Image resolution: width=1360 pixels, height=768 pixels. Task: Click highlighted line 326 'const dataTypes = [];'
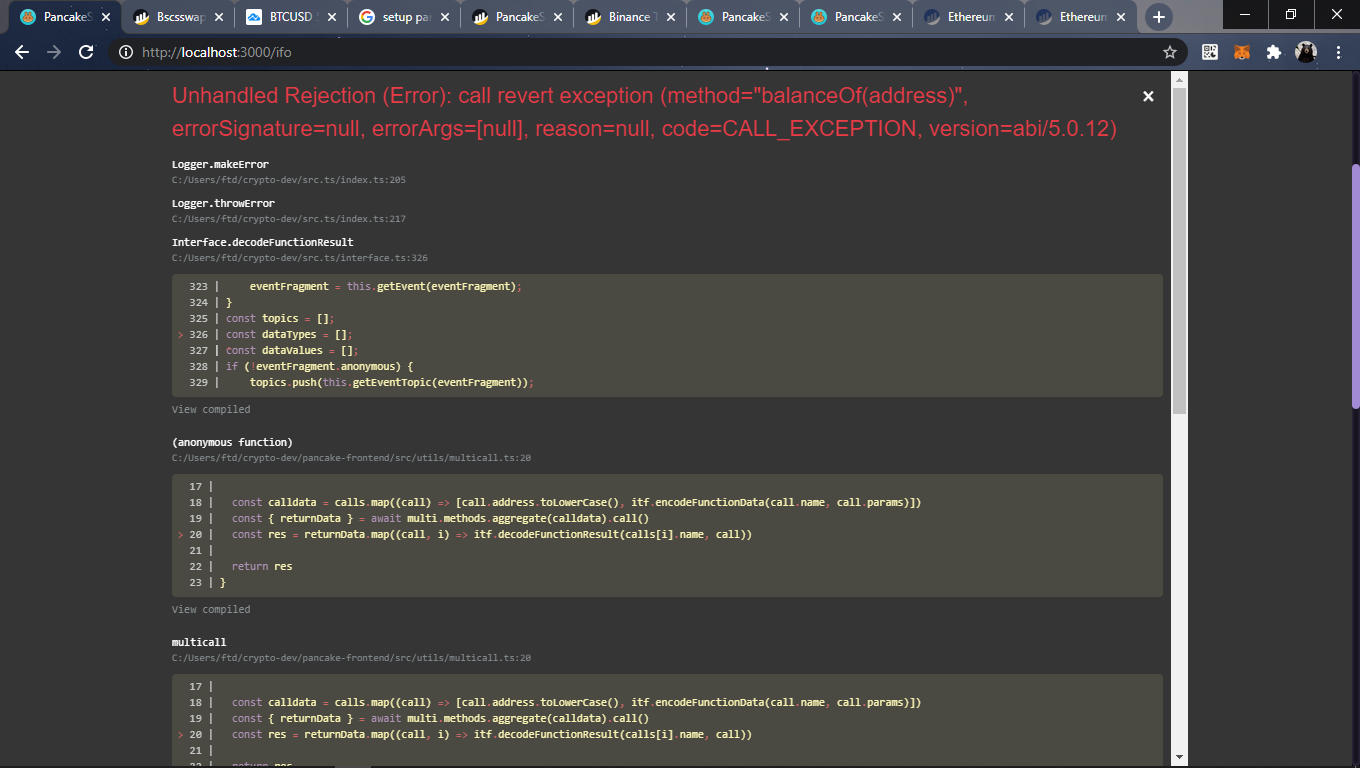tap(289, 334)
